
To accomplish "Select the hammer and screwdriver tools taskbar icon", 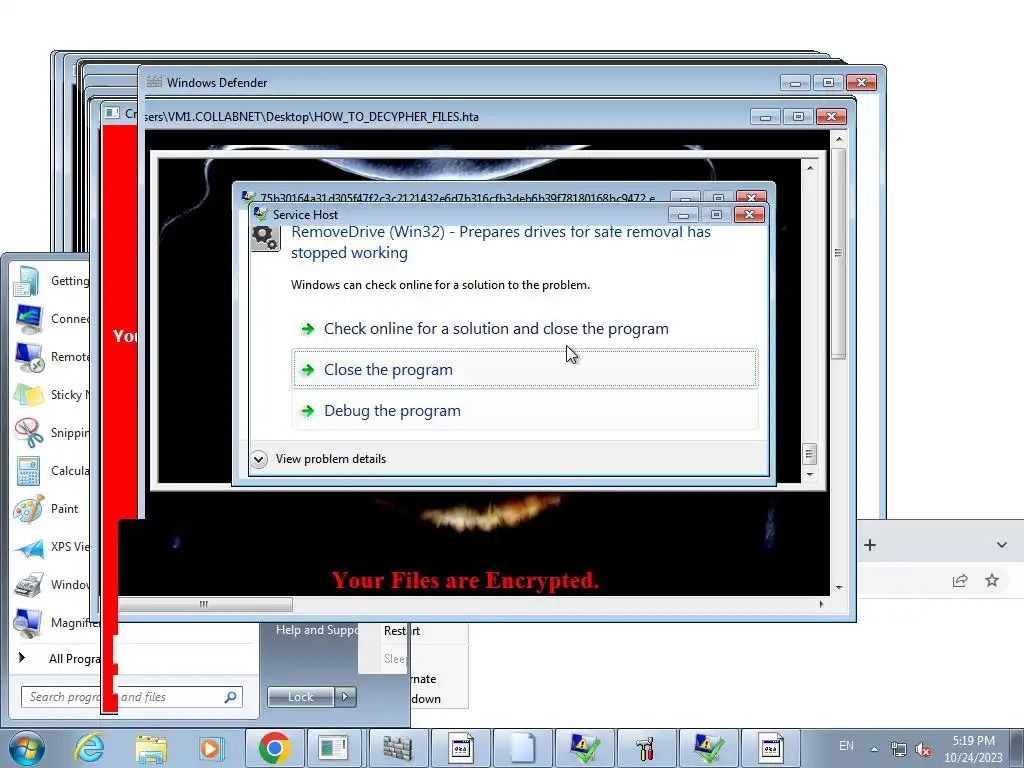I will (645, 748).
